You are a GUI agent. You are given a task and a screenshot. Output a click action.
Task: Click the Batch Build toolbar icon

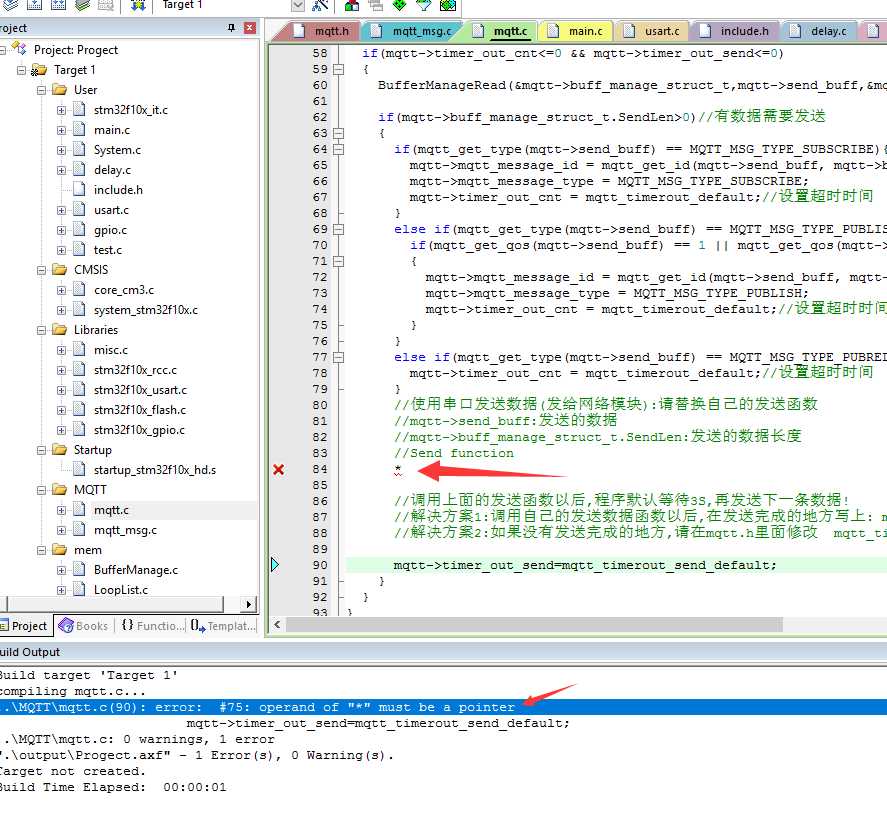[x=83, y=5]
